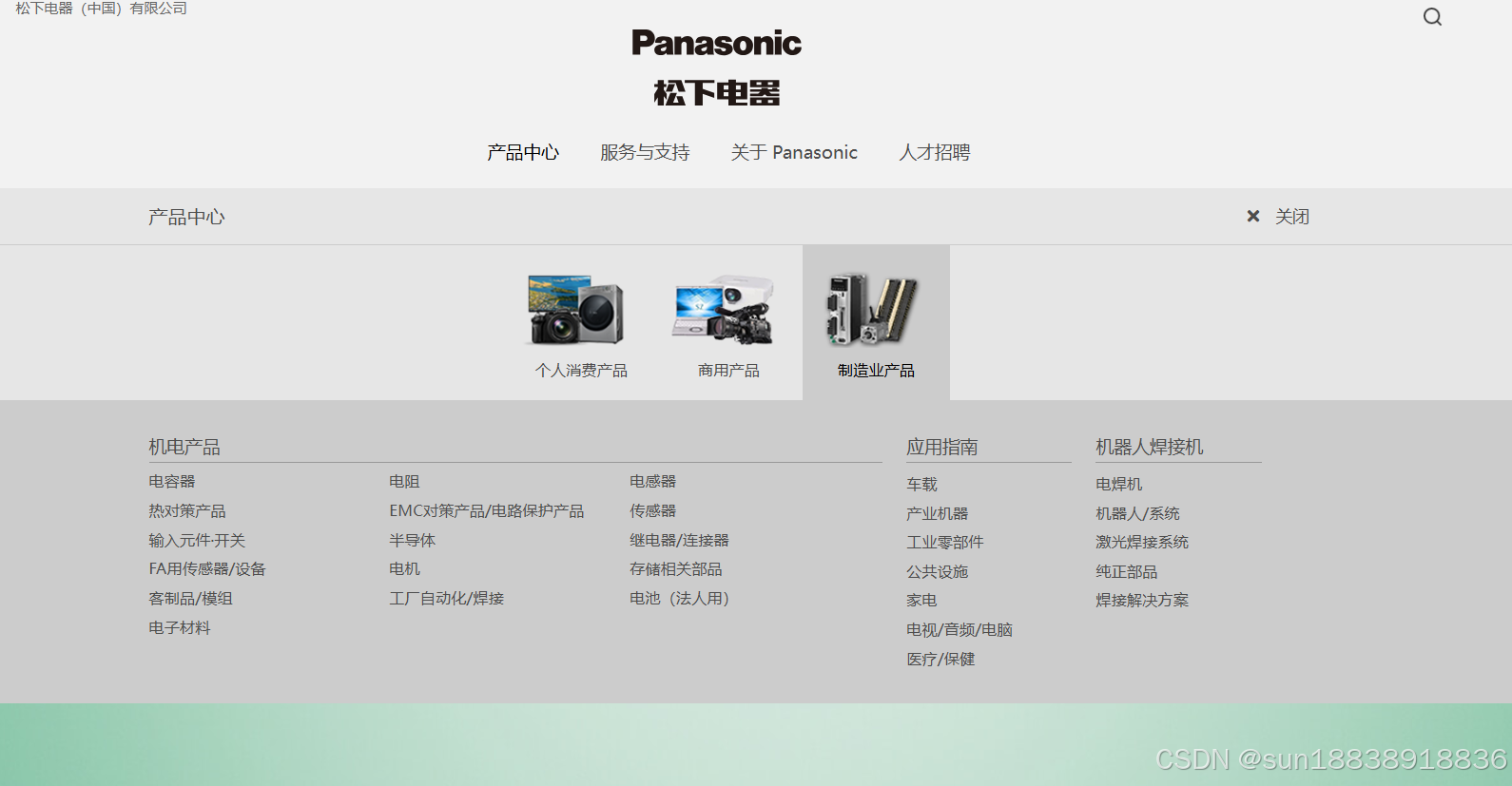Click the 家电 application link

[921, 601]
